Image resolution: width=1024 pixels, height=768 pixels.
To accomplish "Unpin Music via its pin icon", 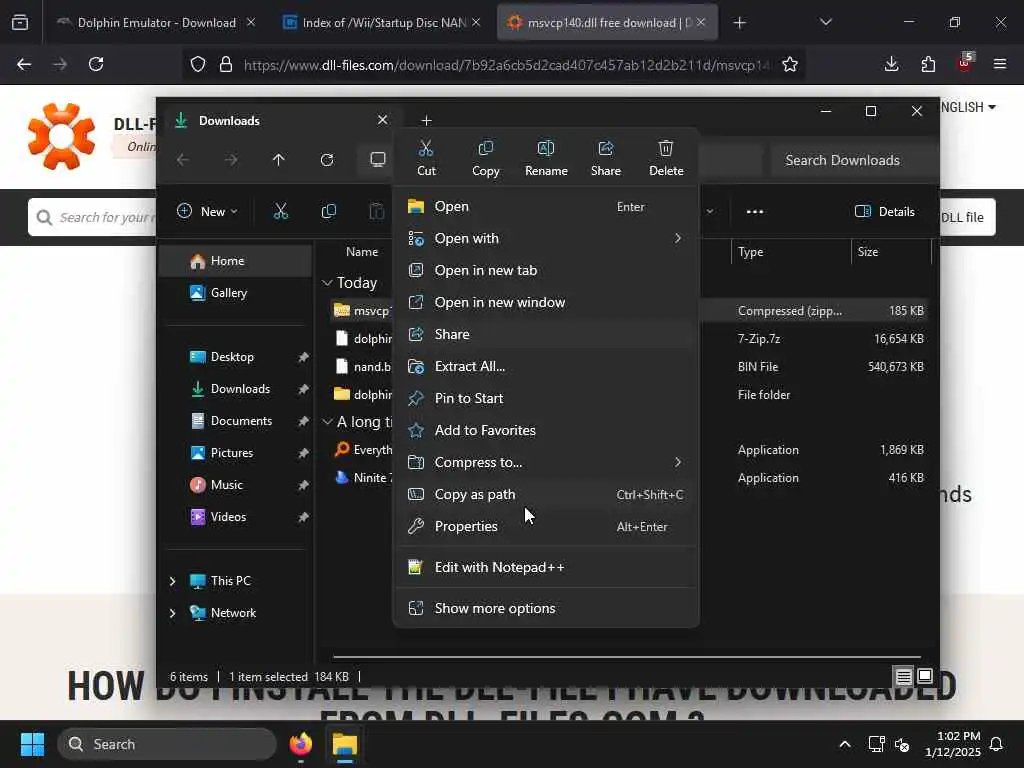I will pos(303,485).
